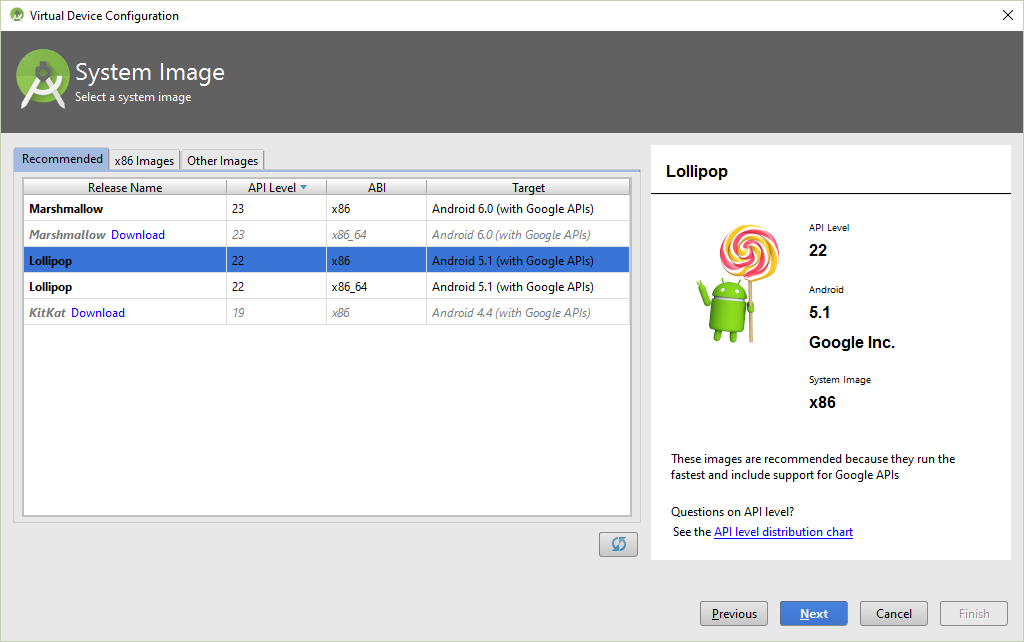1024x642 pixels.
Task: Click the Virtual Device Configuration title bar icon
Action: (x=17, y=15)
